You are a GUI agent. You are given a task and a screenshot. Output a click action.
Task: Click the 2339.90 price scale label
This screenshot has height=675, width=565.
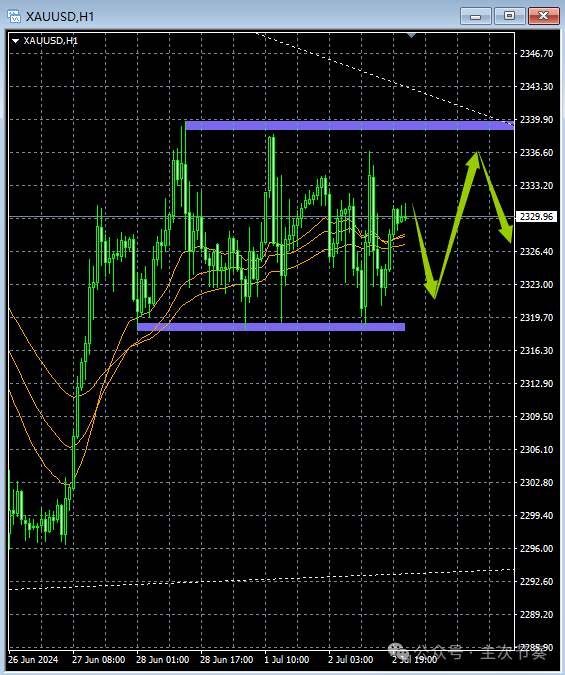point(536,120)
